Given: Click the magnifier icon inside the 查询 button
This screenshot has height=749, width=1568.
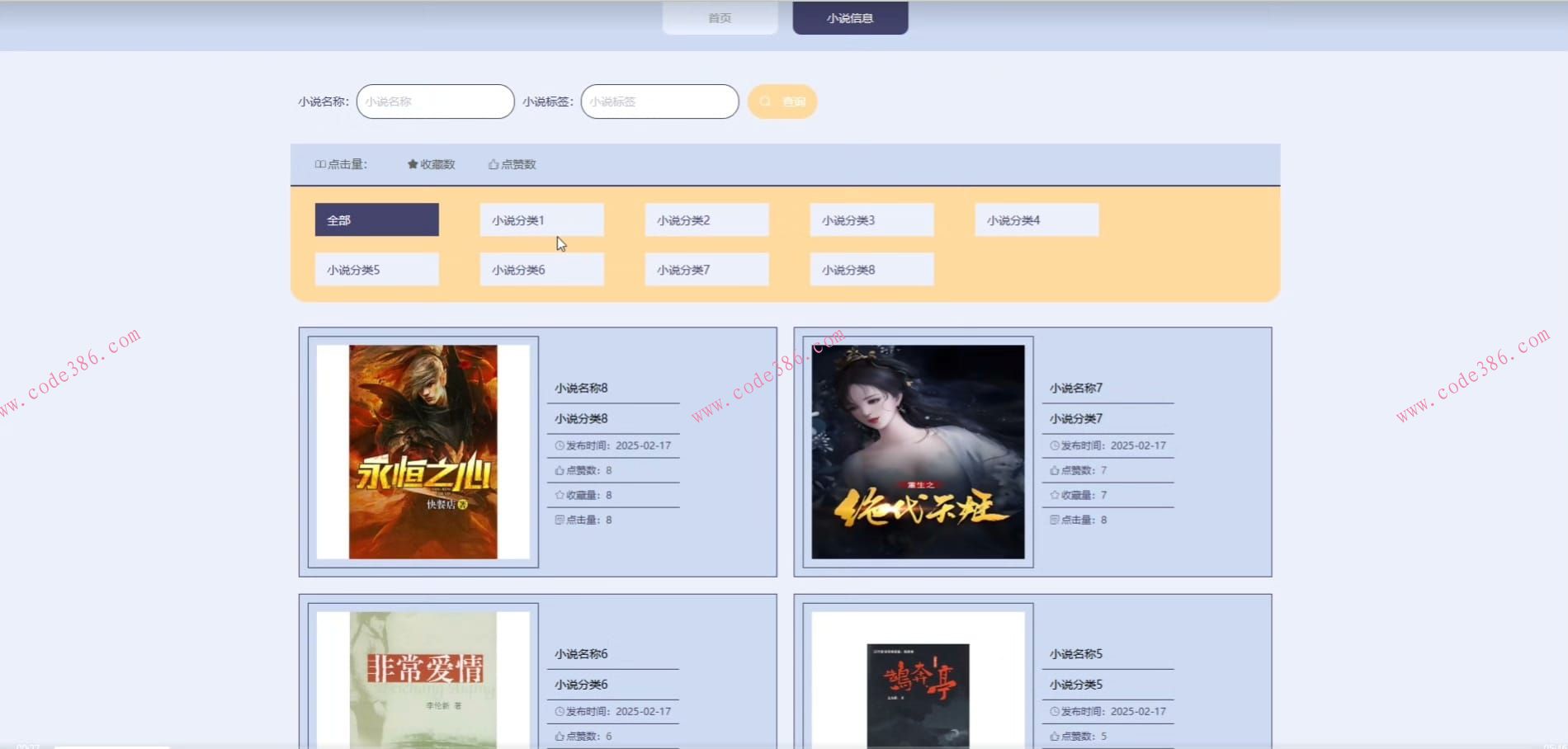Looking at the screenshot, I should pos(766,101).
